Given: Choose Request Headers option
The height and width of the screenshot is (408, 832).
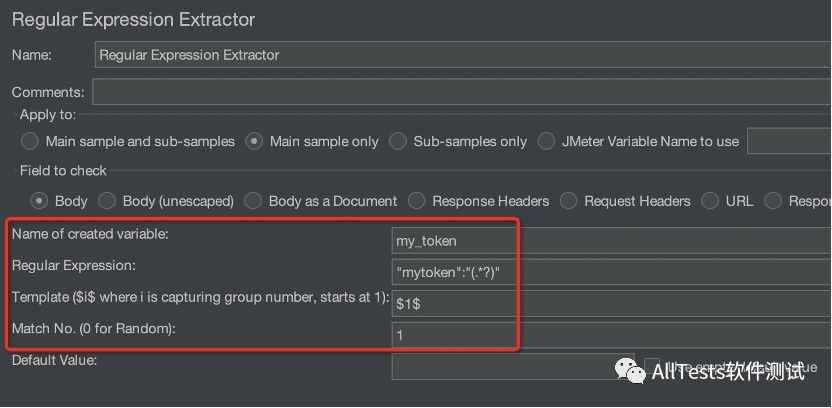Looking at the screenshot, I should pyautogui.click(x=568, y=201).
